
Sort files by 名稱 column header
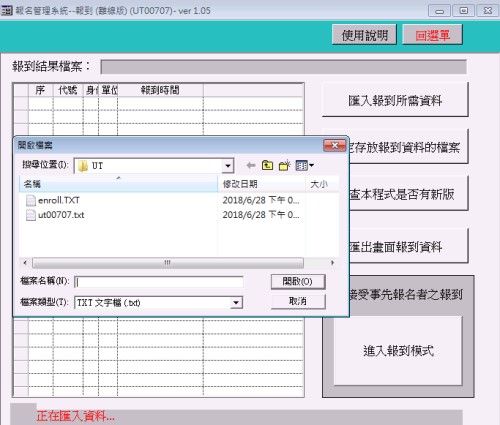(x=118, y=184)
